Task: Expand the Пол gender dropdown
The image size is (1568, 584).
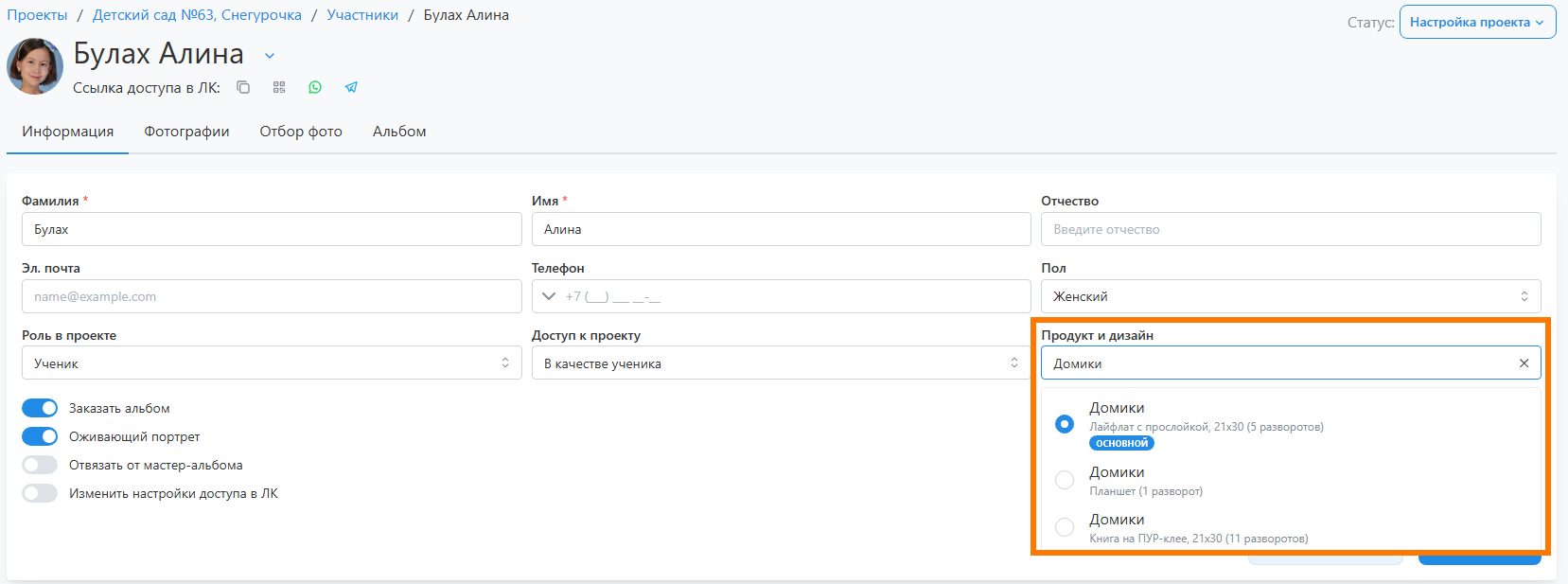Action: (x=1290, y=296)
